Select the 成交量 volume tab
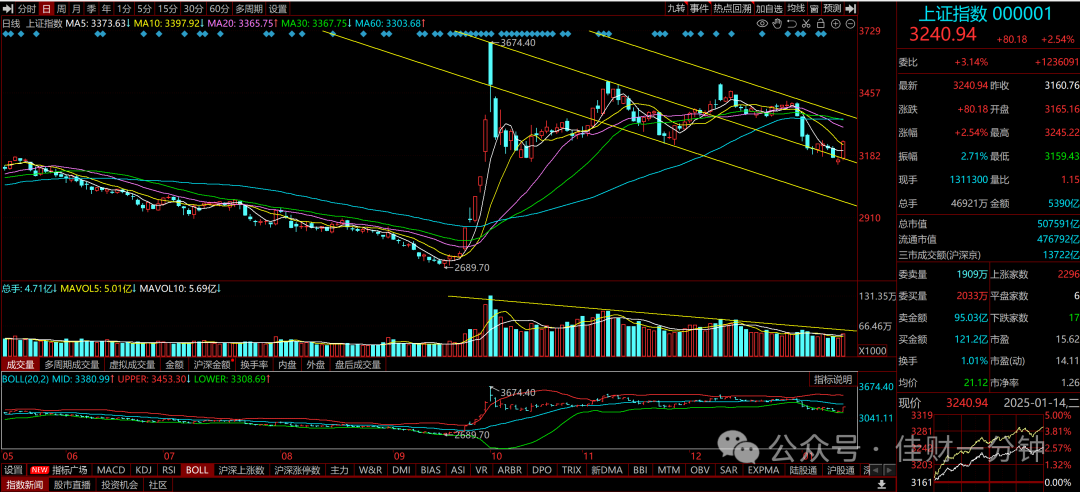 tap(20, 365)
